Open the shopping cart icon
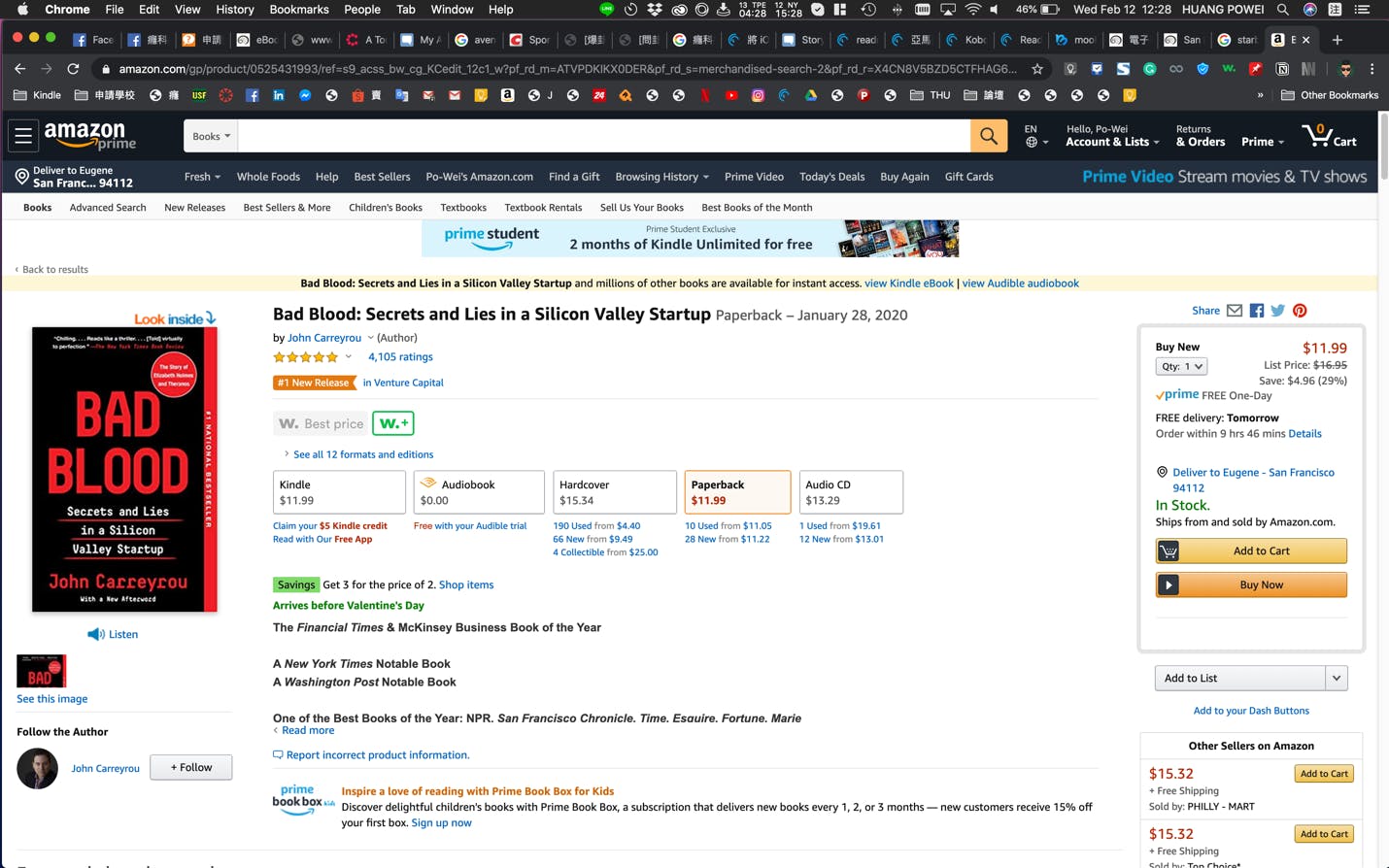The width and height of the screenshot is (1389, 868). (1330, 135)
